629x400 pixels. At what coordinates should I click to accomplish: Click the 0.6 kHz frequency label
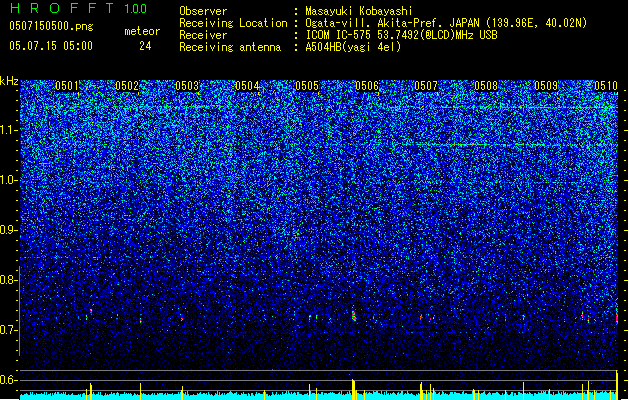[9, 380]
